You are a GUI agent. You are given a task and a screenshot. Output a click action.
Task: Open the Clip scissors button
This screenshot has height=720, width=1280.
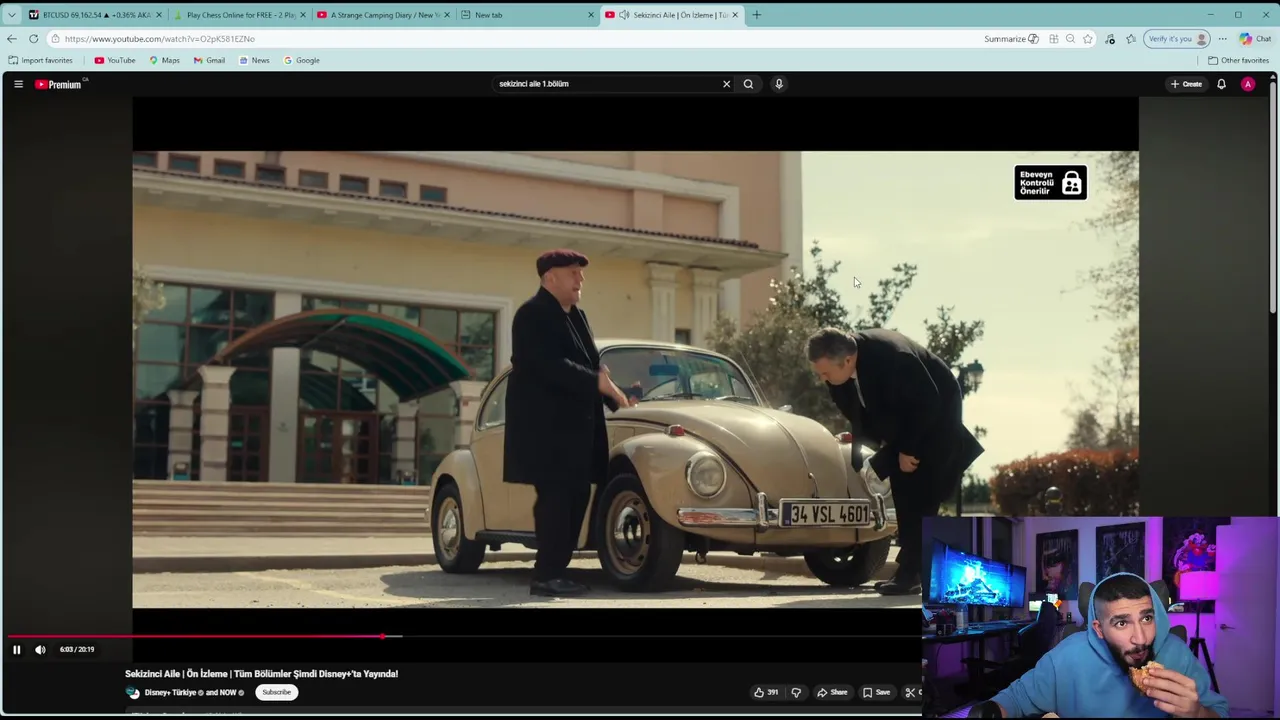(x=911, y=692)
